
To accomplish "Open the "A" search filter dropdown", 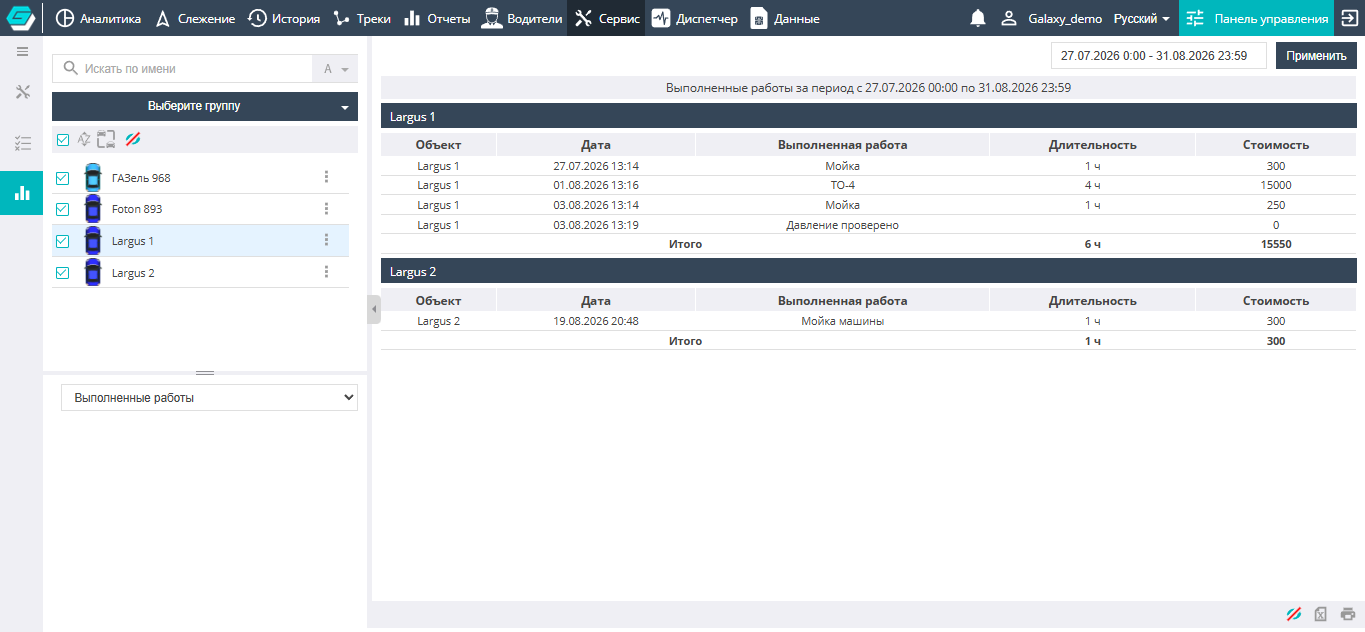I will pyautogui.click(x=336, y=69).
